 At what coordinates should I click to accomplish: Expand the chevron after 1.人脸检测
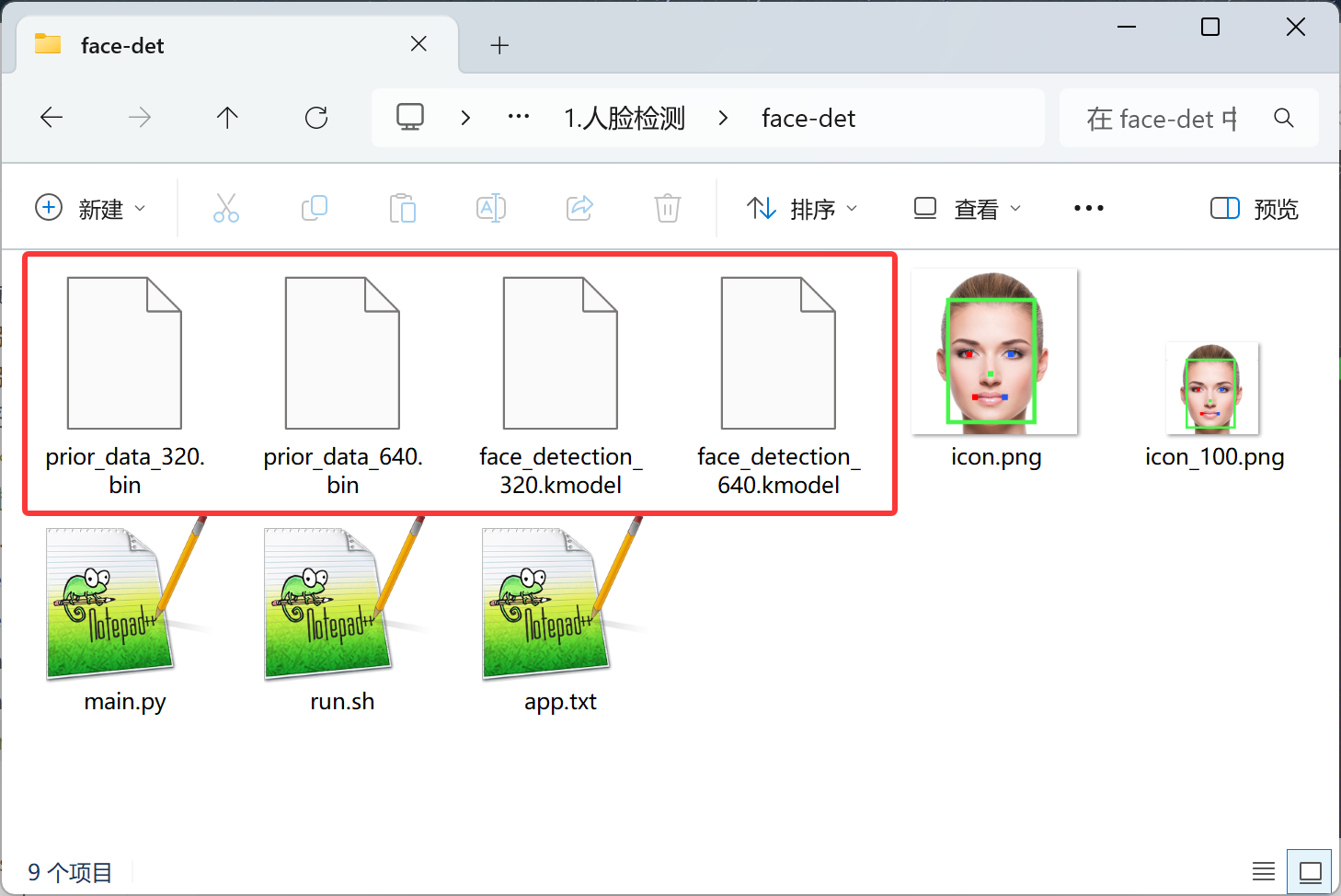pyautogui.click(x=723, y=118)
